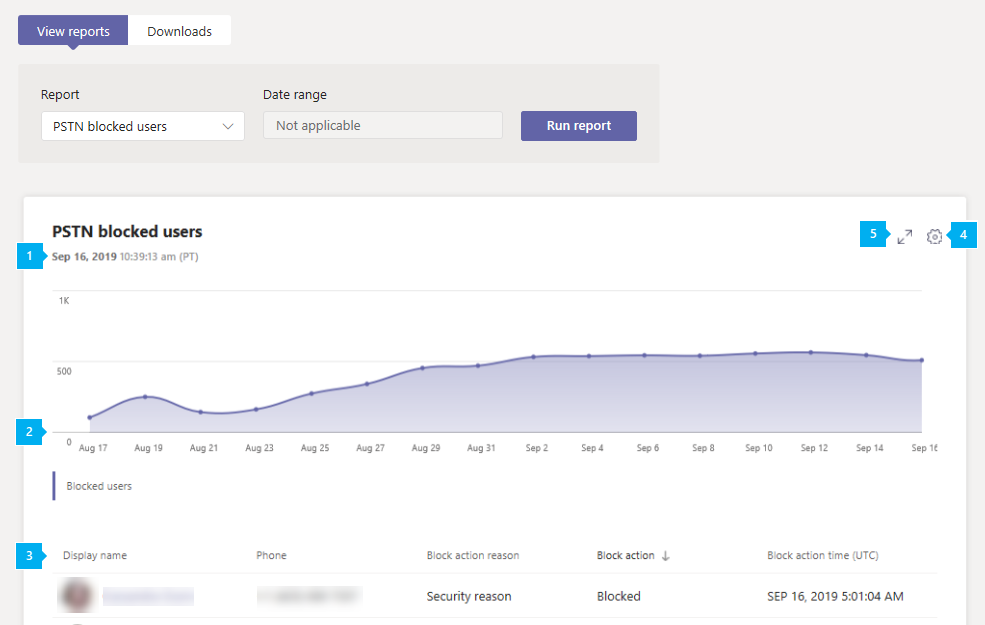Click the Phone column header
This screenshot has height=625, width=985.
[271, 555]
